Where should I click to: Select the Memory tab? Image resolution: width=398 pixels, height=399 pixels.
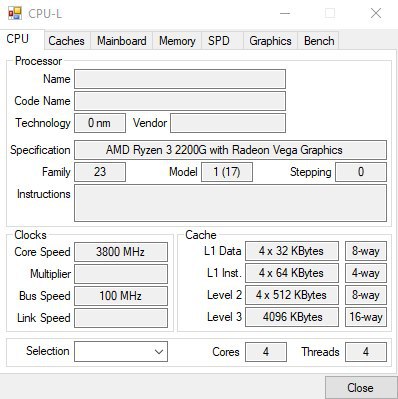pos(177,41)
